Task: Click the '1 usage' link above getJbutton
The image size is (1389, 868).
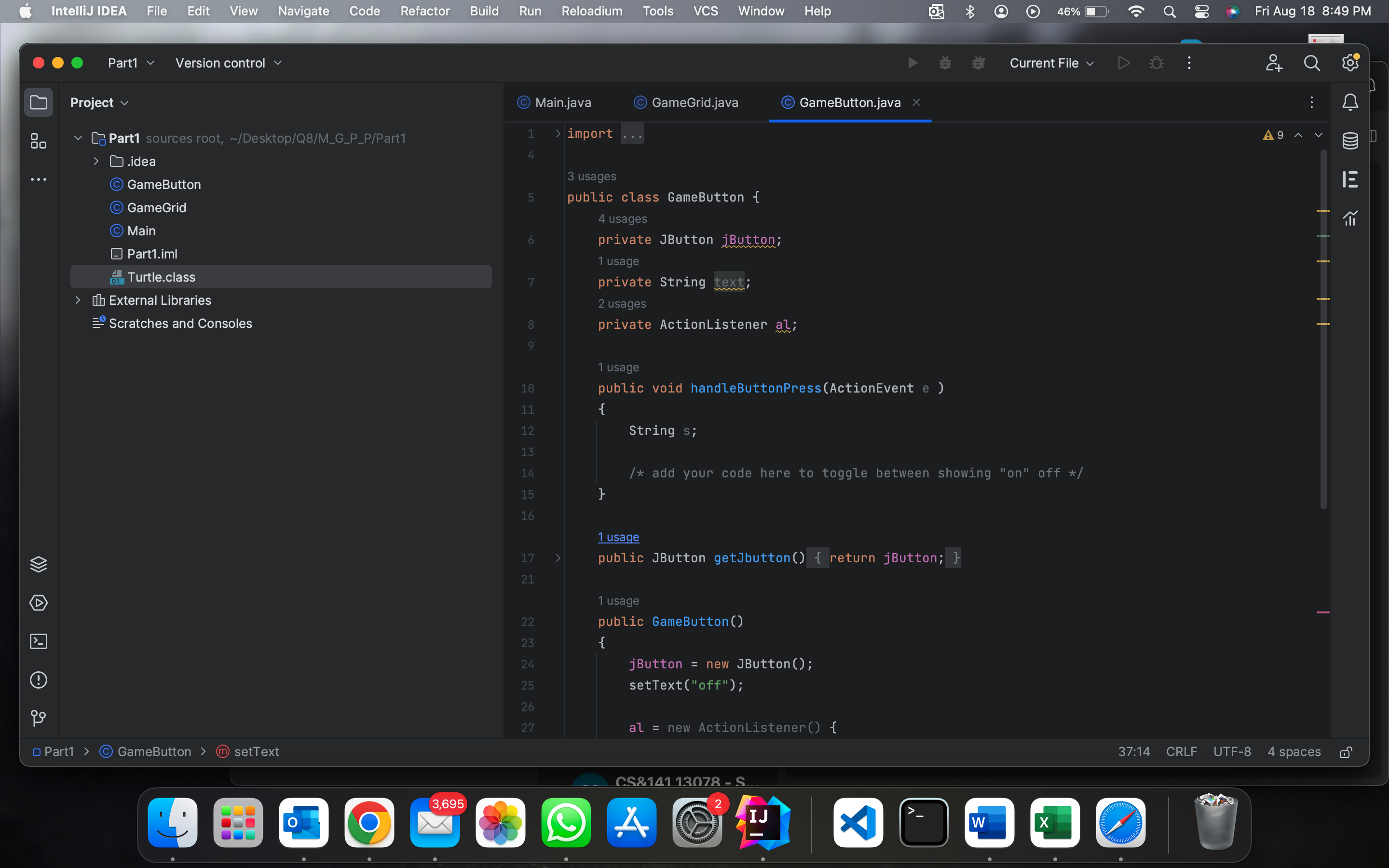Action: tap(618, 537)
